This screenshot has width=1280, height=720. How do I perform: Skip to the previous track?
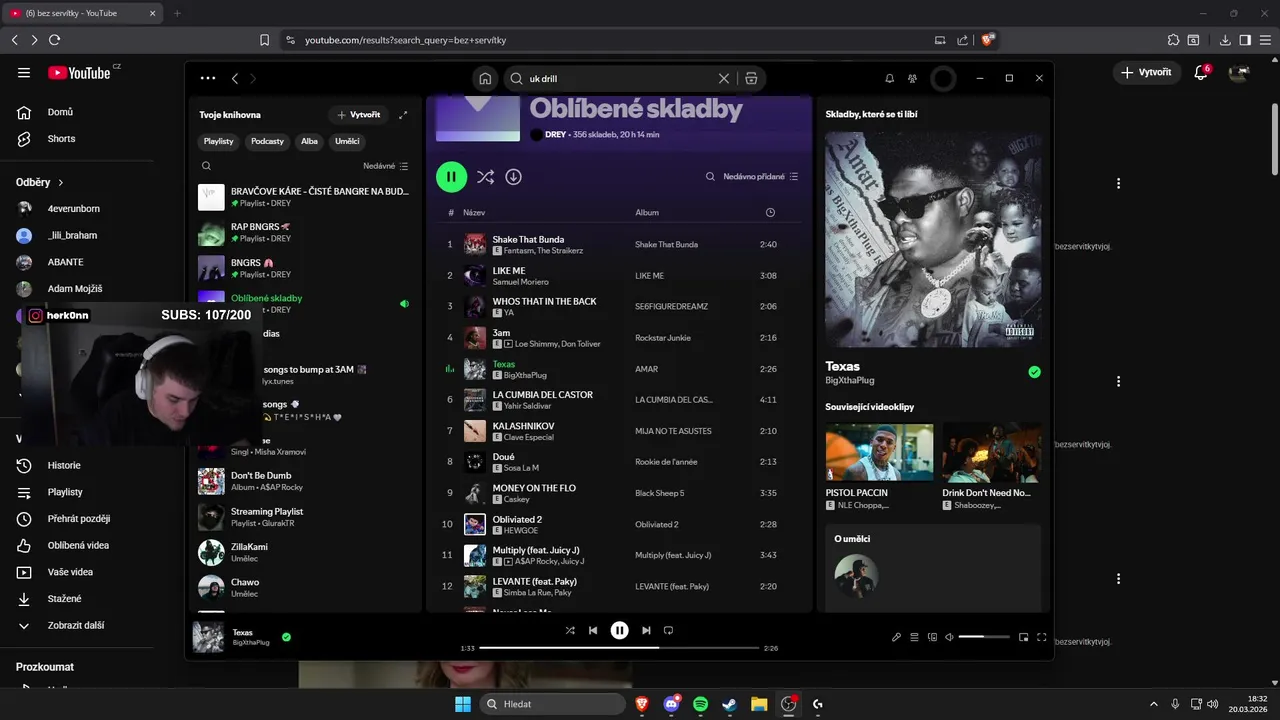(593, 630)
